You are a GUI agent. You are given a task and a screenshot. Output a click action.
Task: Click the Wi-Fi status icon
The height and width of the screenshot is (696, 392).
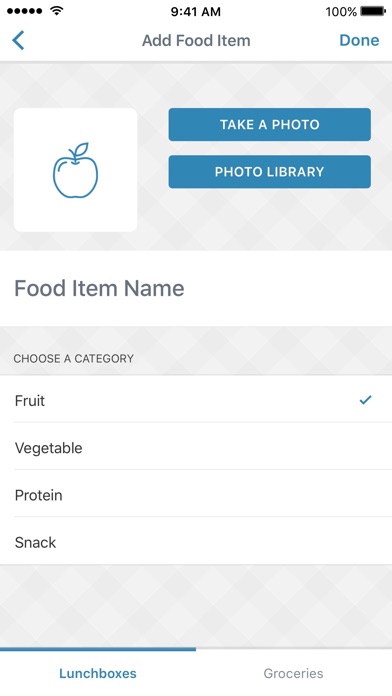click(56, 11)
